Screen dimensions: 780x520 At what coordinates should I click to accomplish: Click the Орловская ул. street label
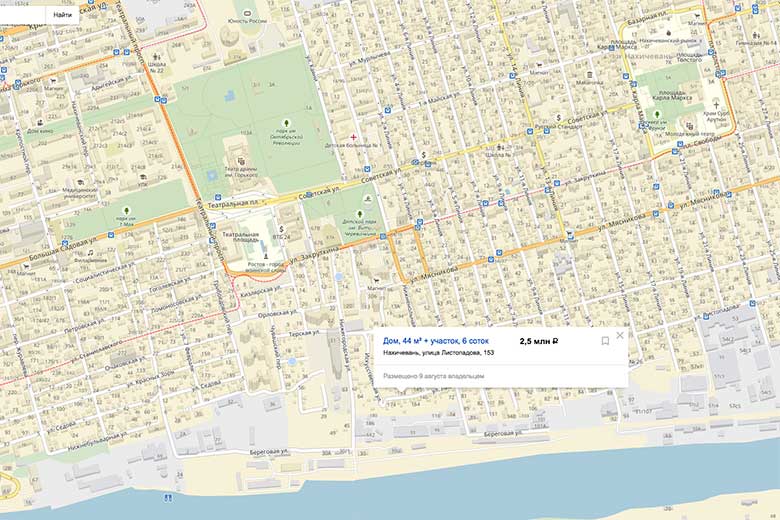(278, 314)
